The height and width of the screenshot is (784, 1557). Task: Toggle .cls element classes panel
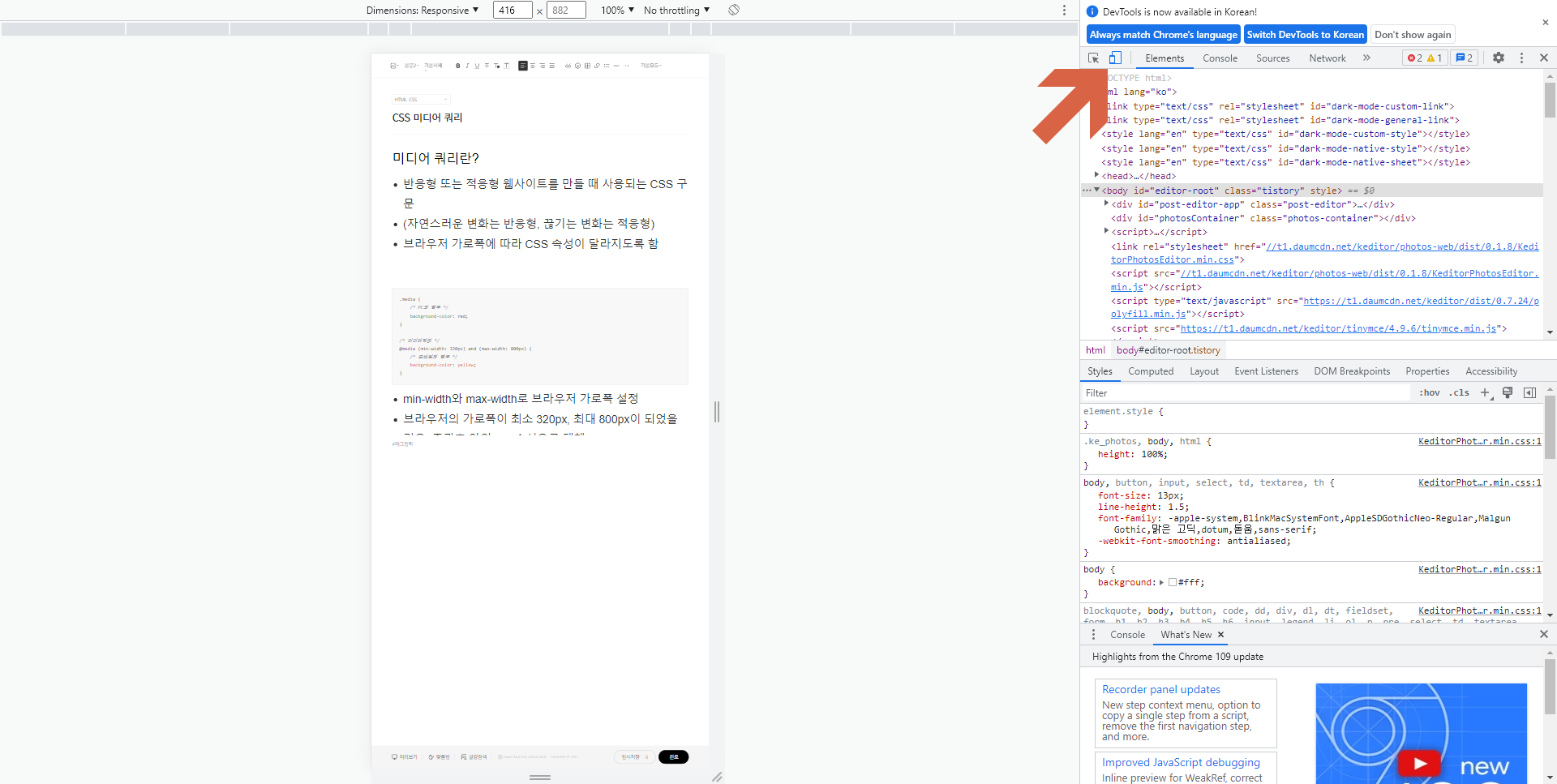(1460, 392)
